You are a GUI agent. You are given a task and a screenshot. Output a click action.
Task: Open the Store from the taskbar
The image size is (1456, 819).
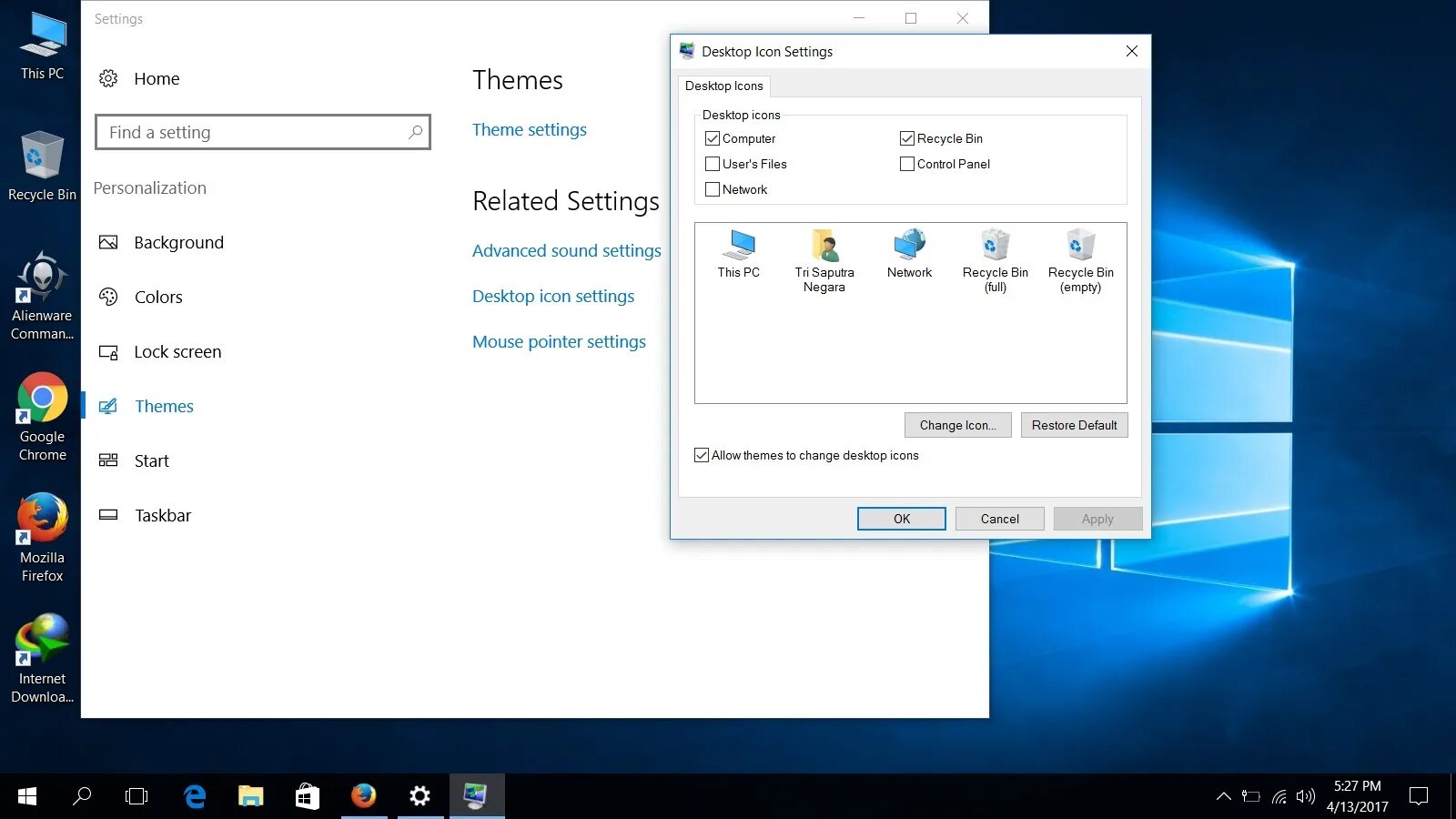point(307,796)
